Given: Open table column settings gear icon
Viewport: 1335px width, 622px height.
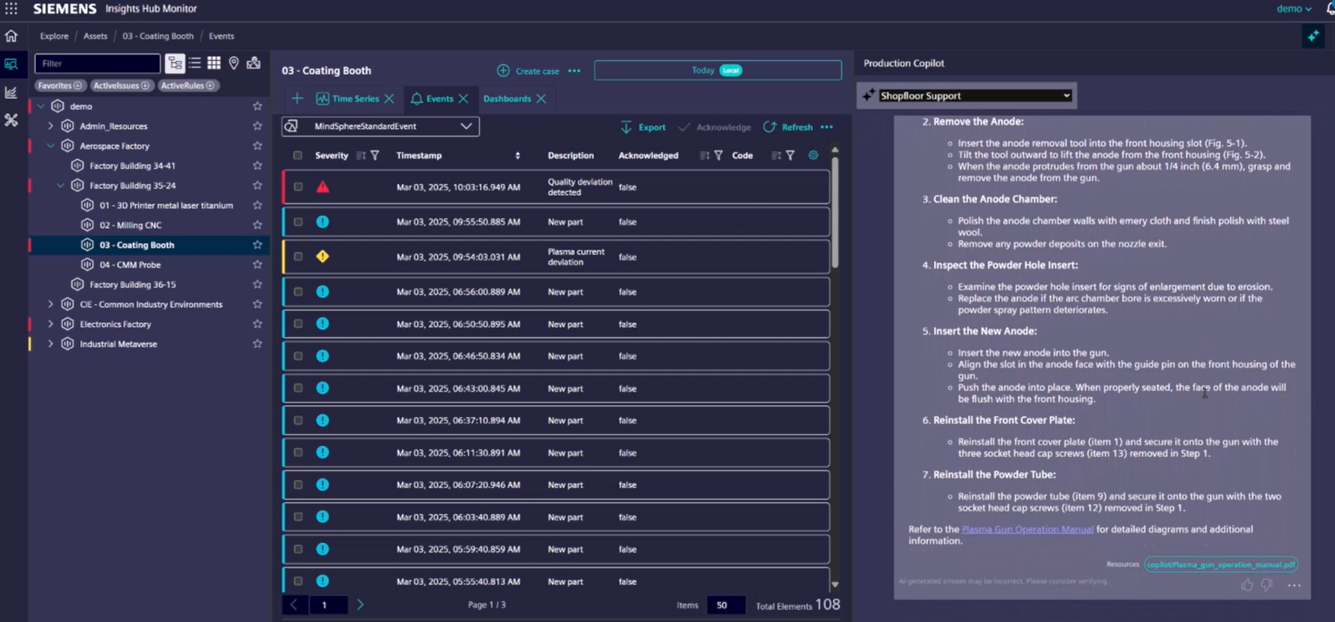Looking at the screenshot, I should (x=813, y=155).
